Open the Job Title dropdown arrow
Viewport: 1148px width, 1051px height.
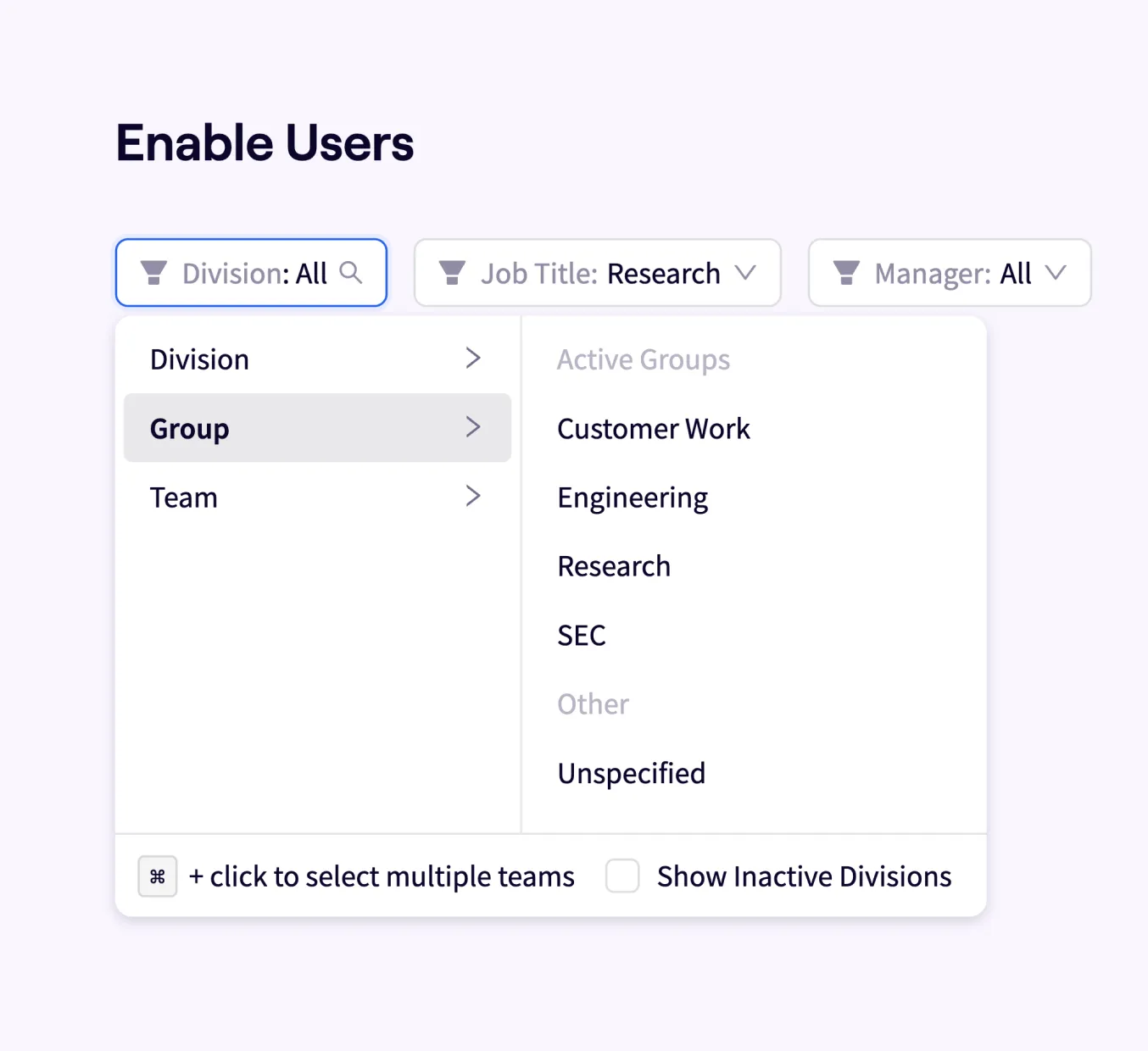tap(745, 273)
